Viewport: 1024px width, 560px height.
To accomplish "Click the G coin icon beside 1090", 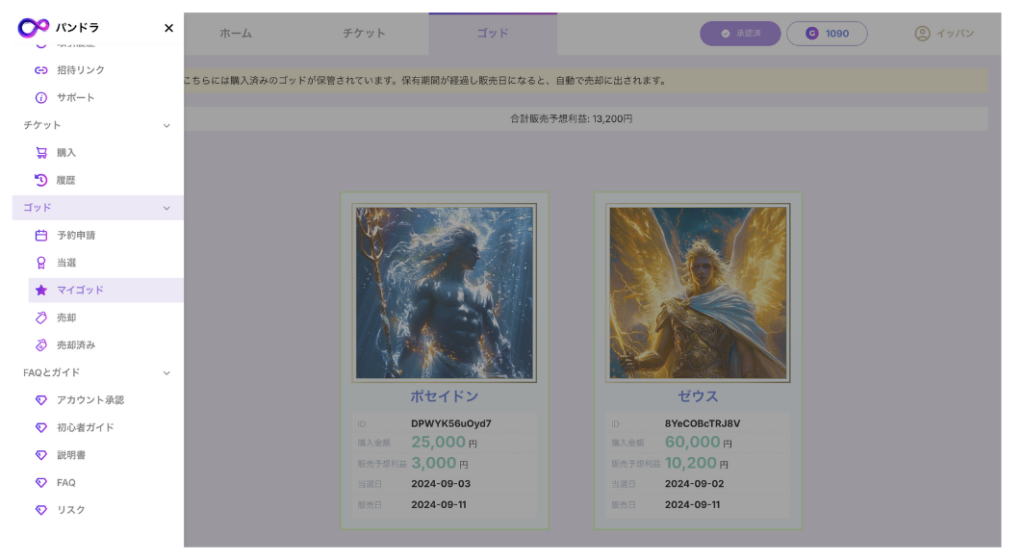I will pos(812,33).
